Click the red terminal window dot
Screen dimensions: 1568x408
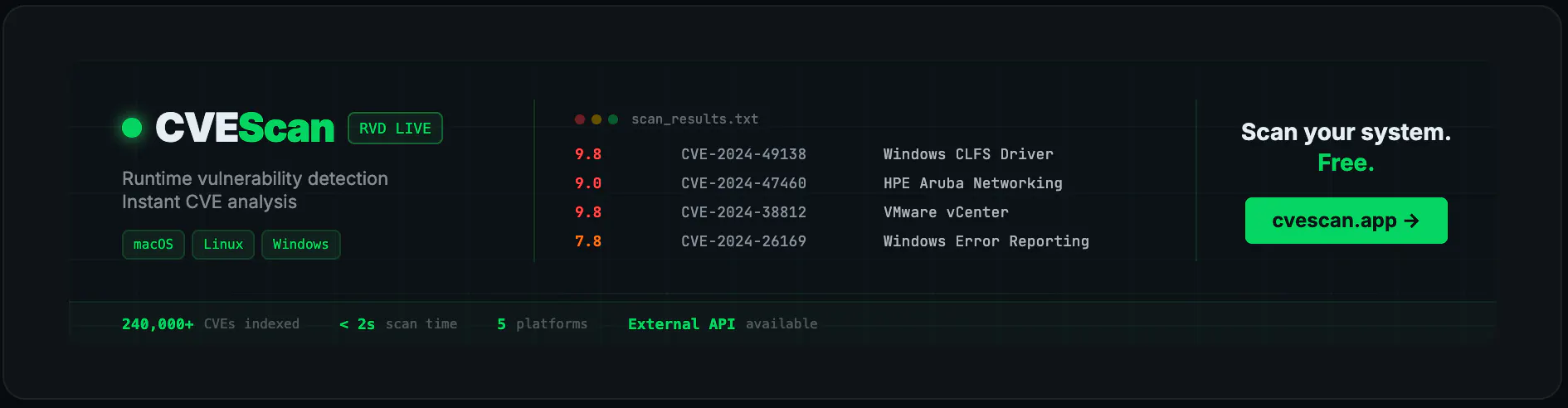(580, 119)
